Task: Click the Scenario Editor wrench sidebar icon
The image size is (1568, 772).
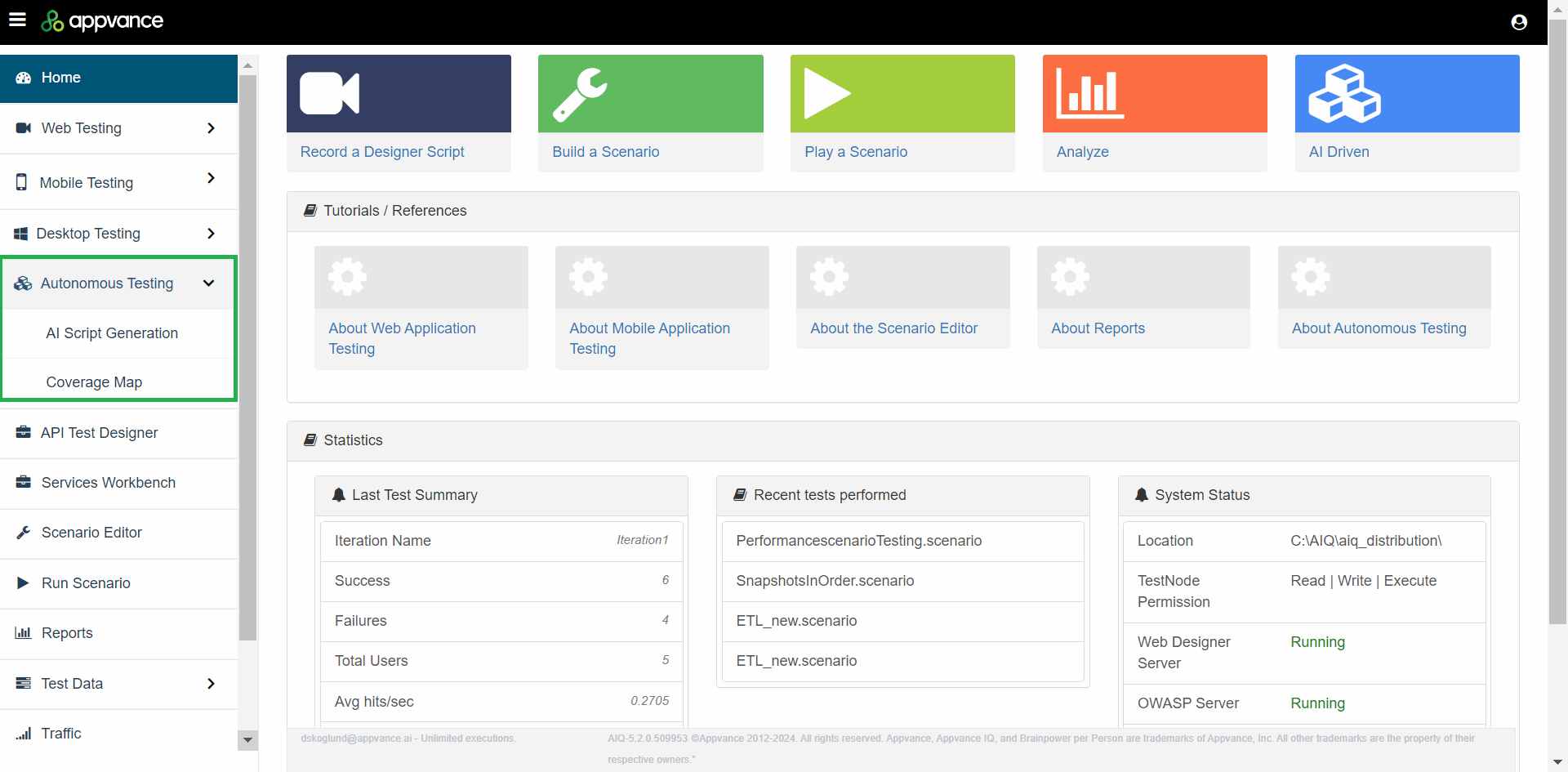Action: coord(23,533)
